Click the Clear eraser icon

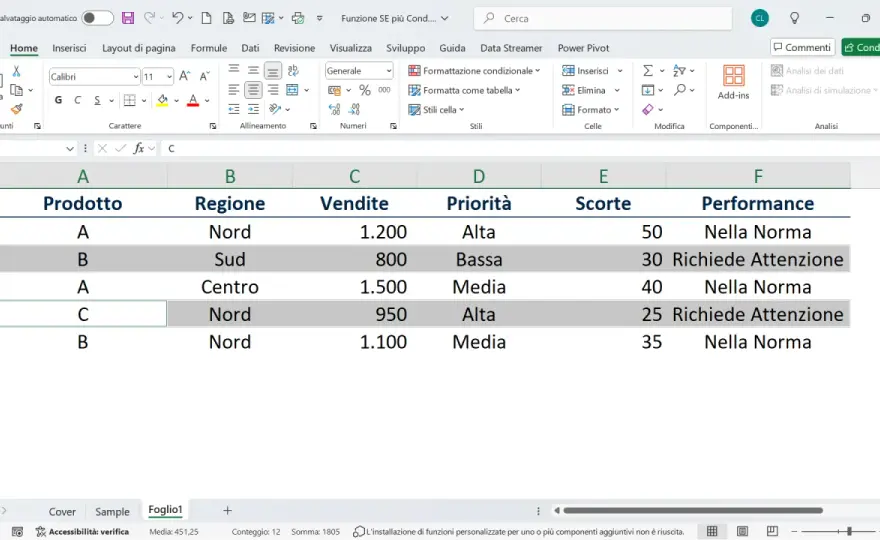click(648, 109)
